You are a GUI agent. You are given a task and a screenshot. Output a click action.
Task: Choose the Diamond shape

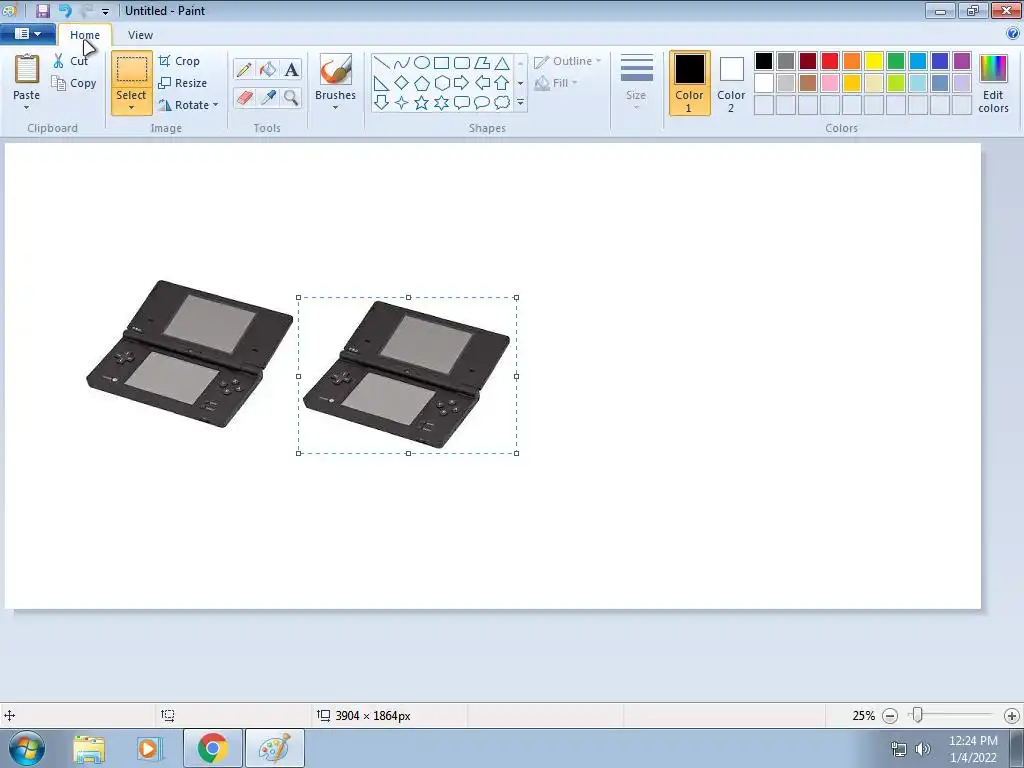coord(402,83)
